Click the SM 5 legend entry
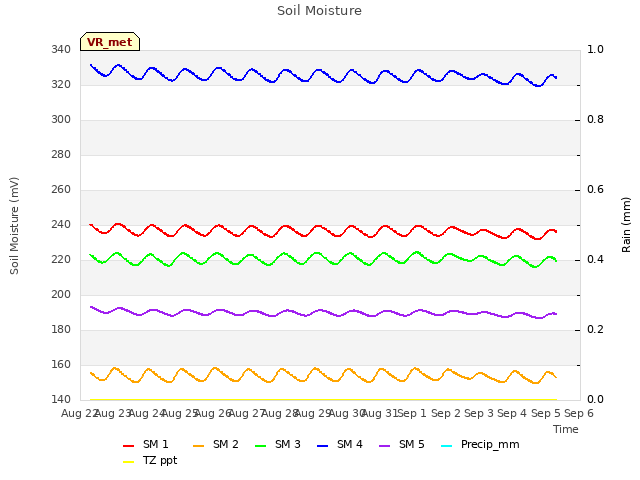The image size is (640, 480). pyautogui.click(x=402, y=444)
